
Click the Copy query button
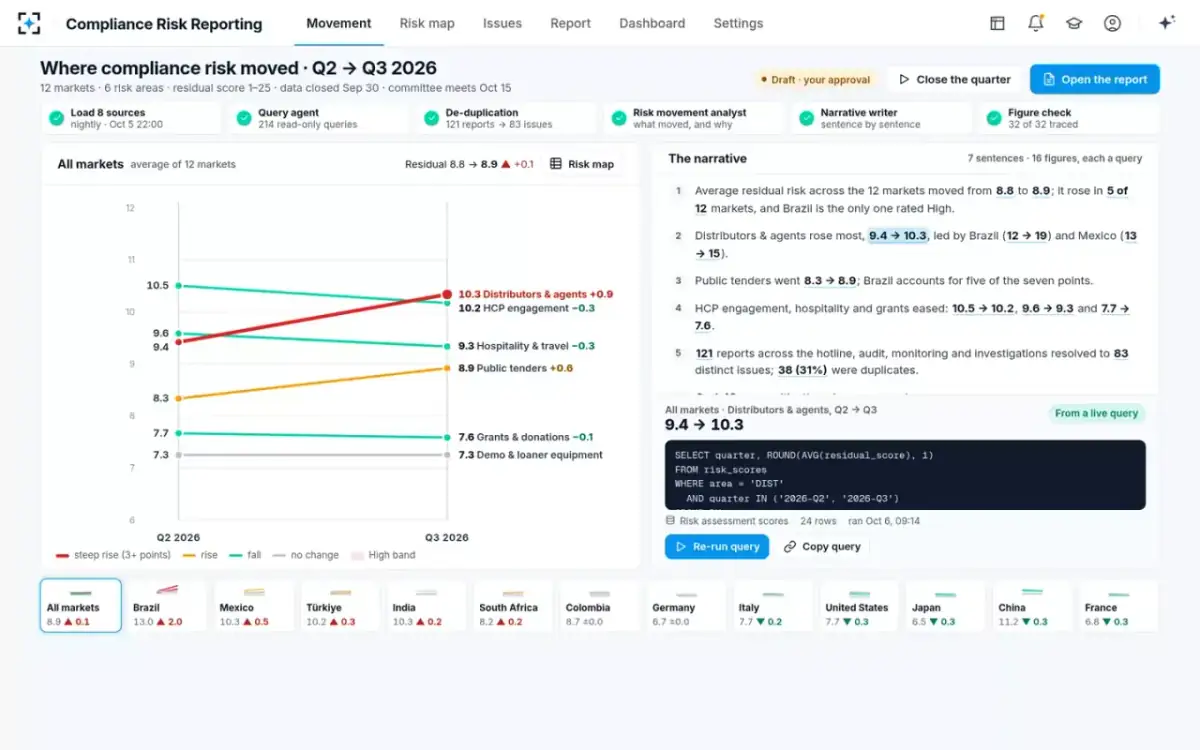[822, 547]
